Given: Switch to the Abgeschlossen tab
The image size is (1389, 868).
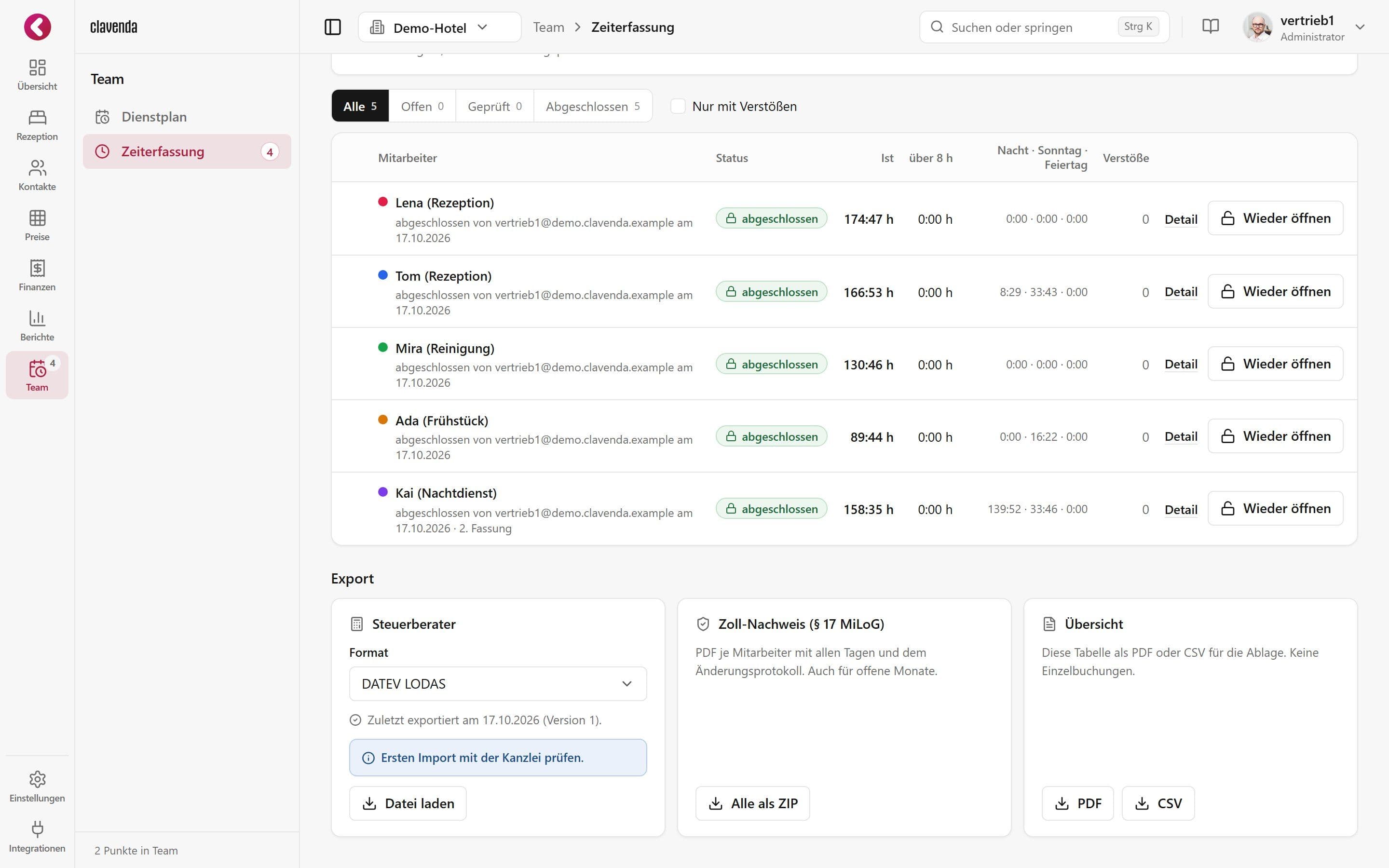Looking at the screenshot, I should click(x=592, y=106).
